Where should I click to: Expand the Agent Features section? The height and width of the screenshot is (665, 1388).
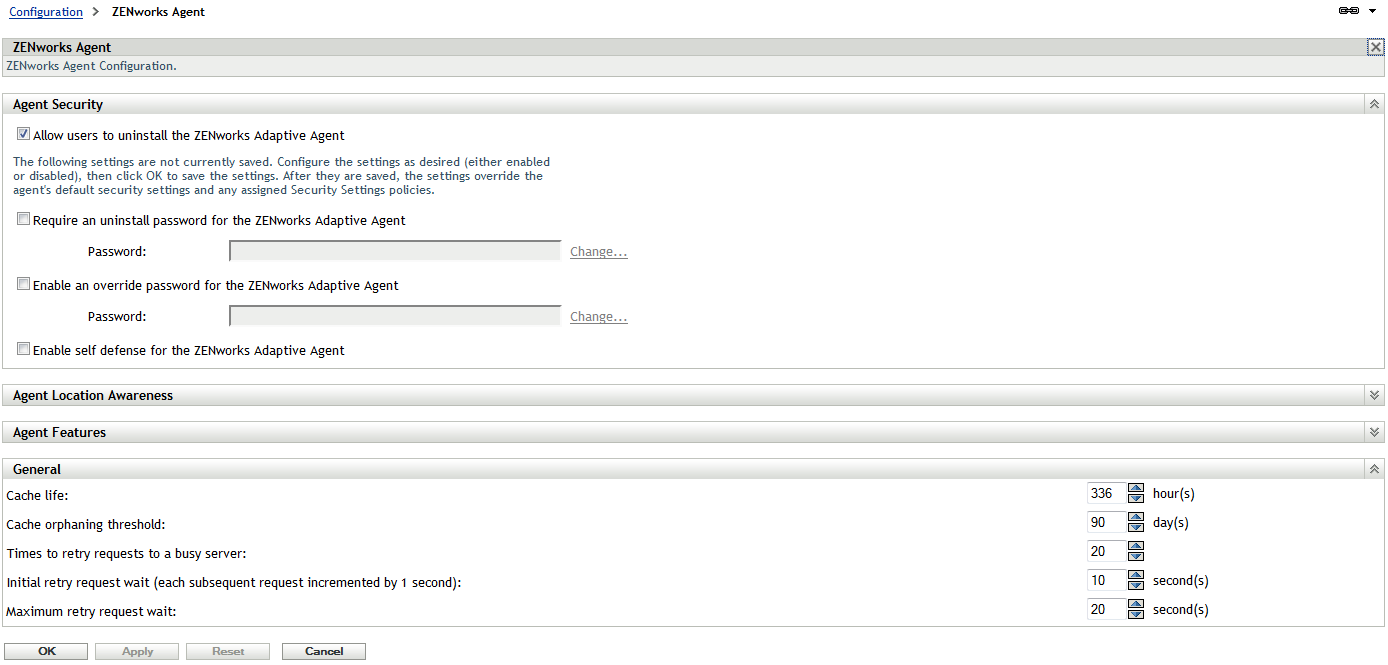tap(1375, 432)
